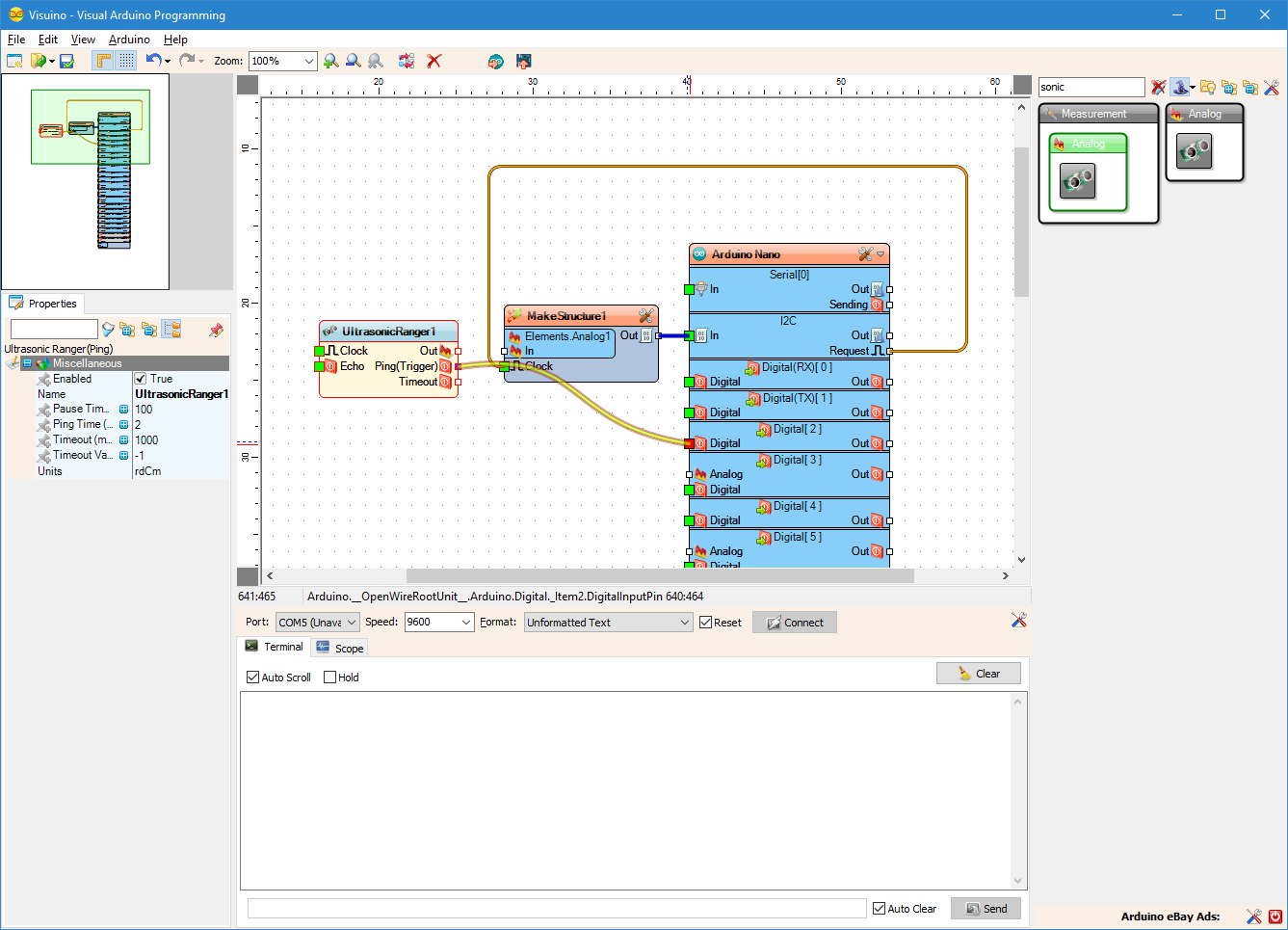The image size is (1288, 930).
Task: Click the board upload icon with red arrow
Action: 524,61
